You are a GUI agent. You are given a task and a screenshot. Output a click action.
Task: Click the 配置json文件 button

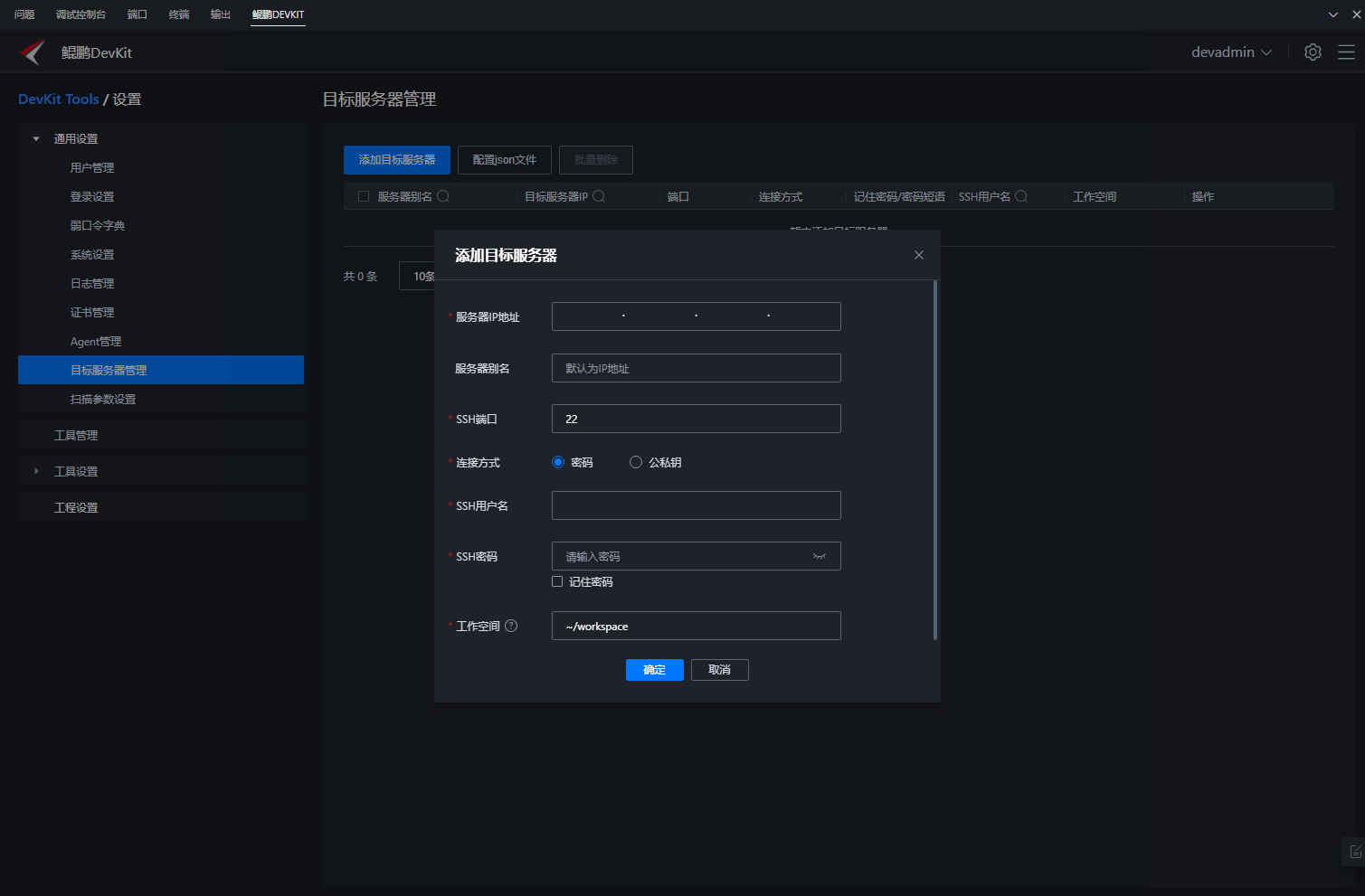(505, 160)
